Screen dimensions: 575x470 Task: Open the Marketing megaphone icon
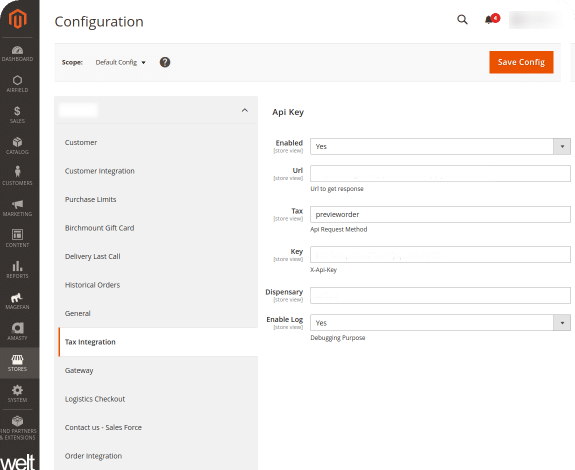pos(17,208)
